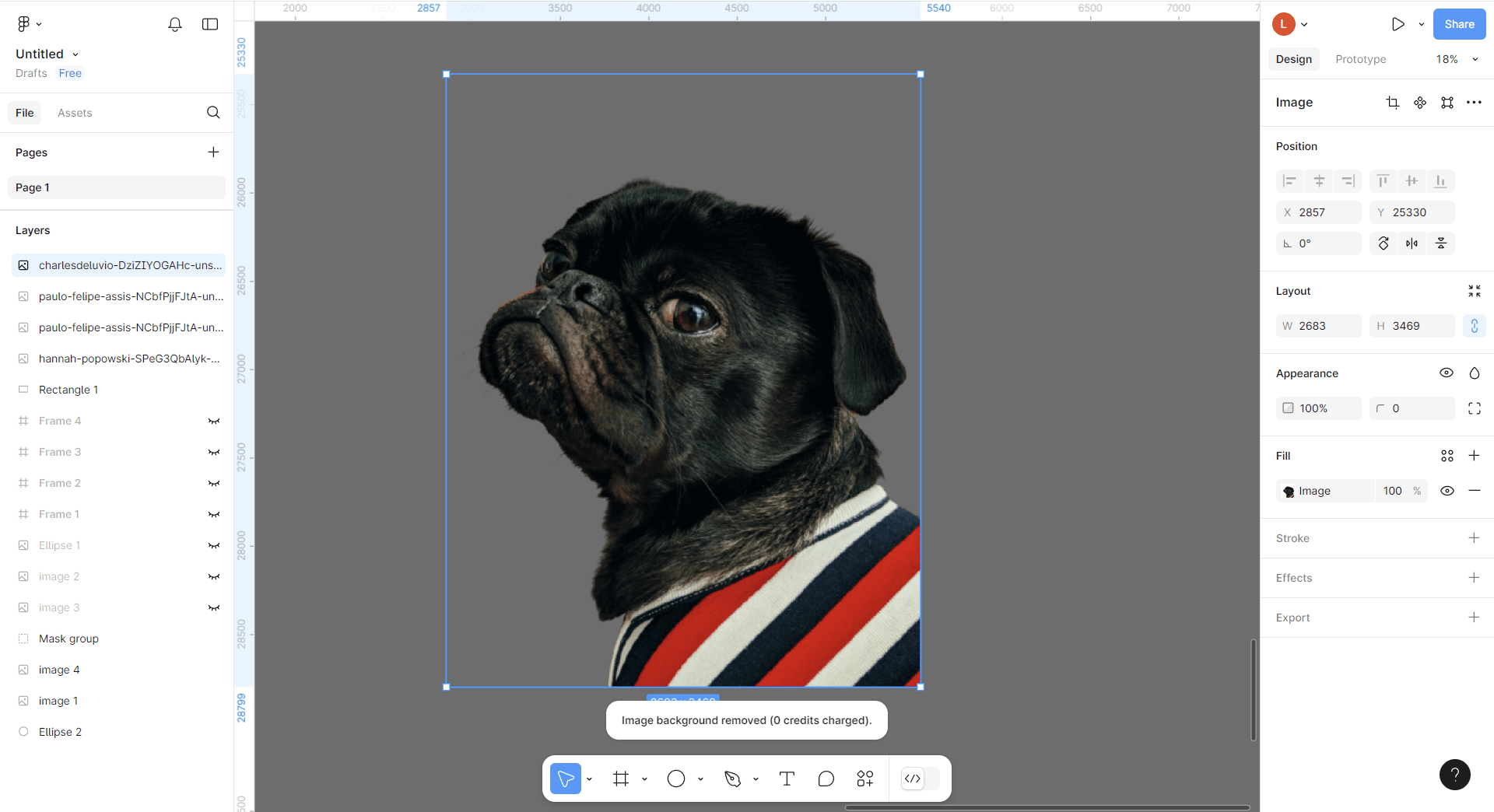Toggle Dev Mode switch
This screenshot has width=1494, height=812.
click(x=921, y=779)
